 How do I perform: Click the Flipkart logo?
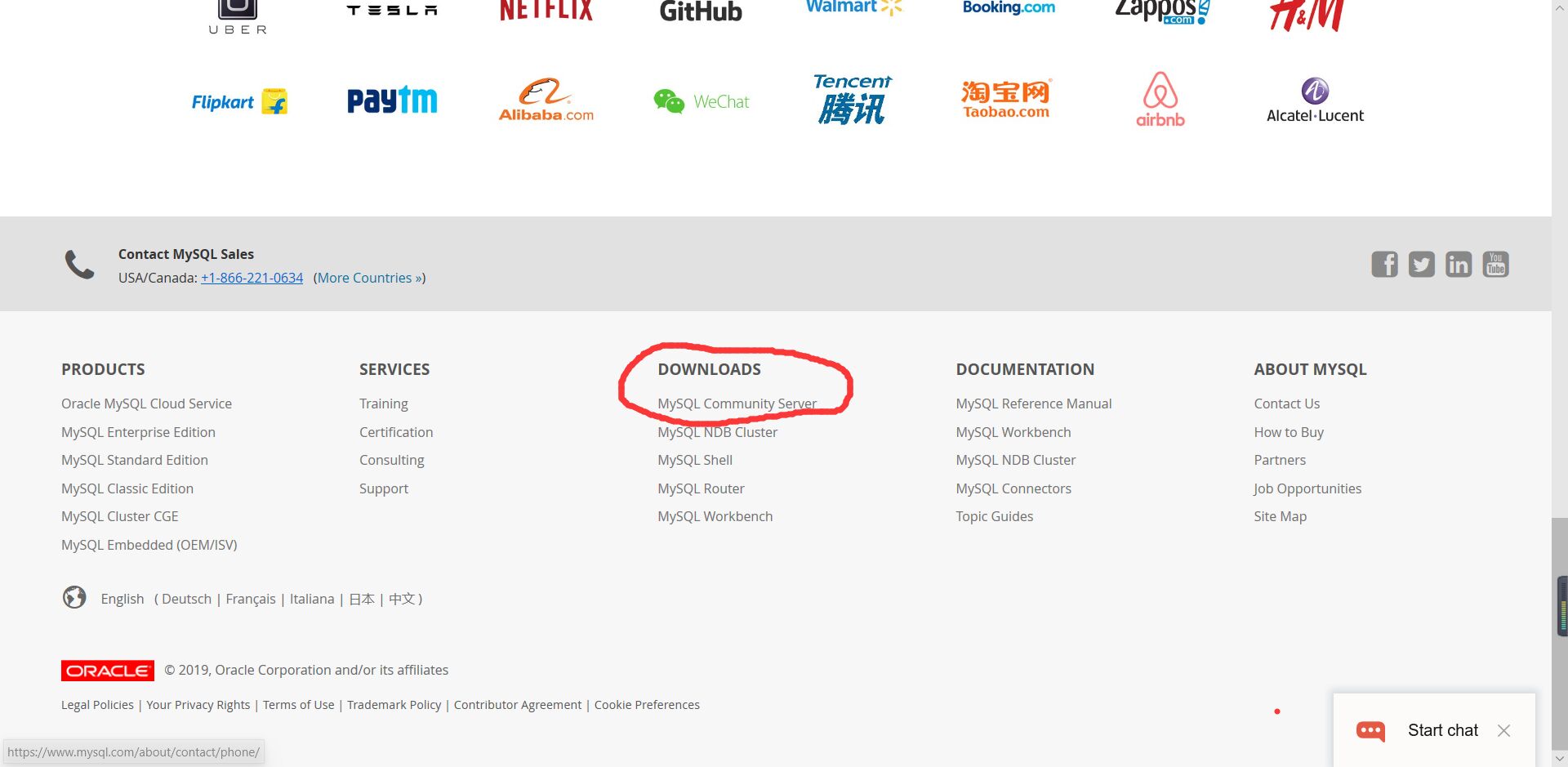239,101
